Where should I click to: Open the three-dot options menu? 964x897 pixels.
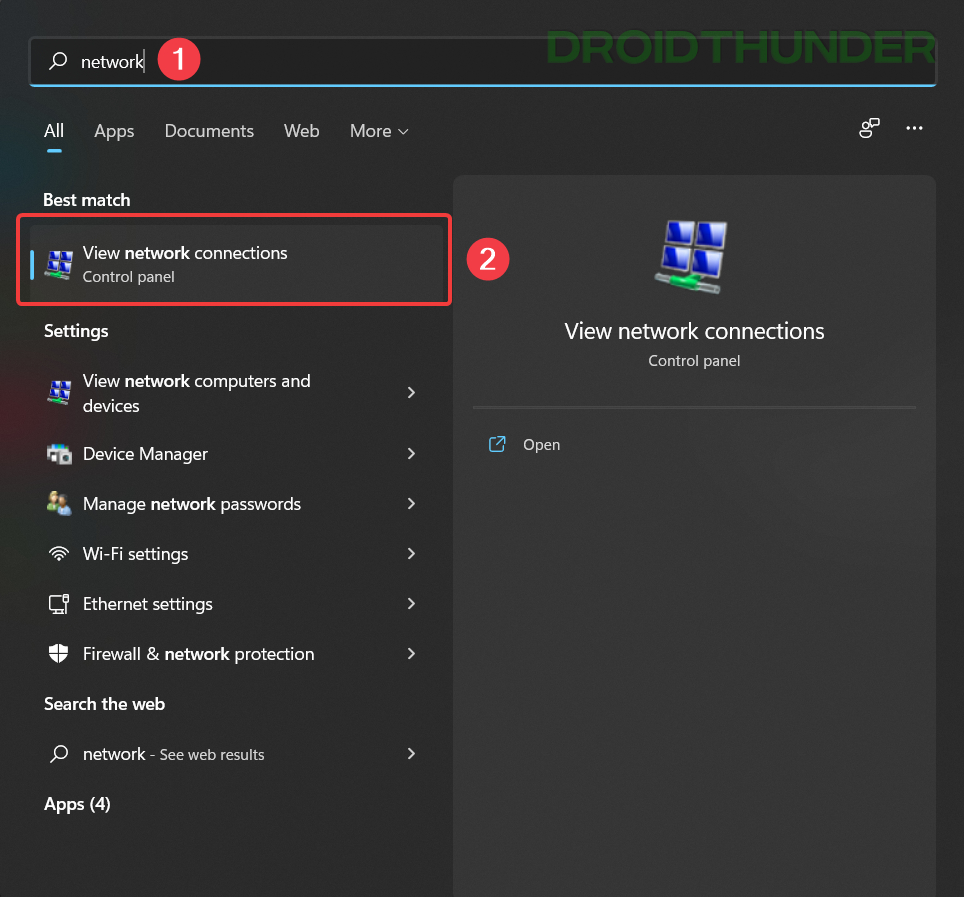[x=914, y=128]
